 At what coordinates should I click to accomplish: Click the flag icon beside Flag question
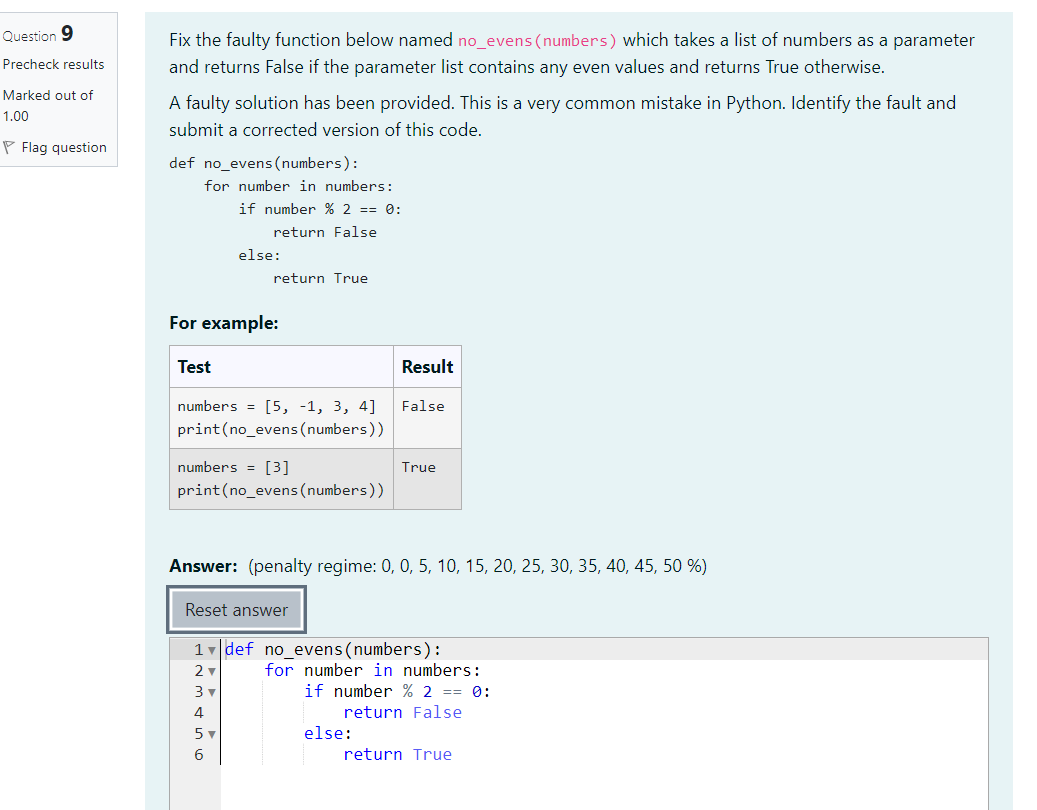tap(9, 147)
